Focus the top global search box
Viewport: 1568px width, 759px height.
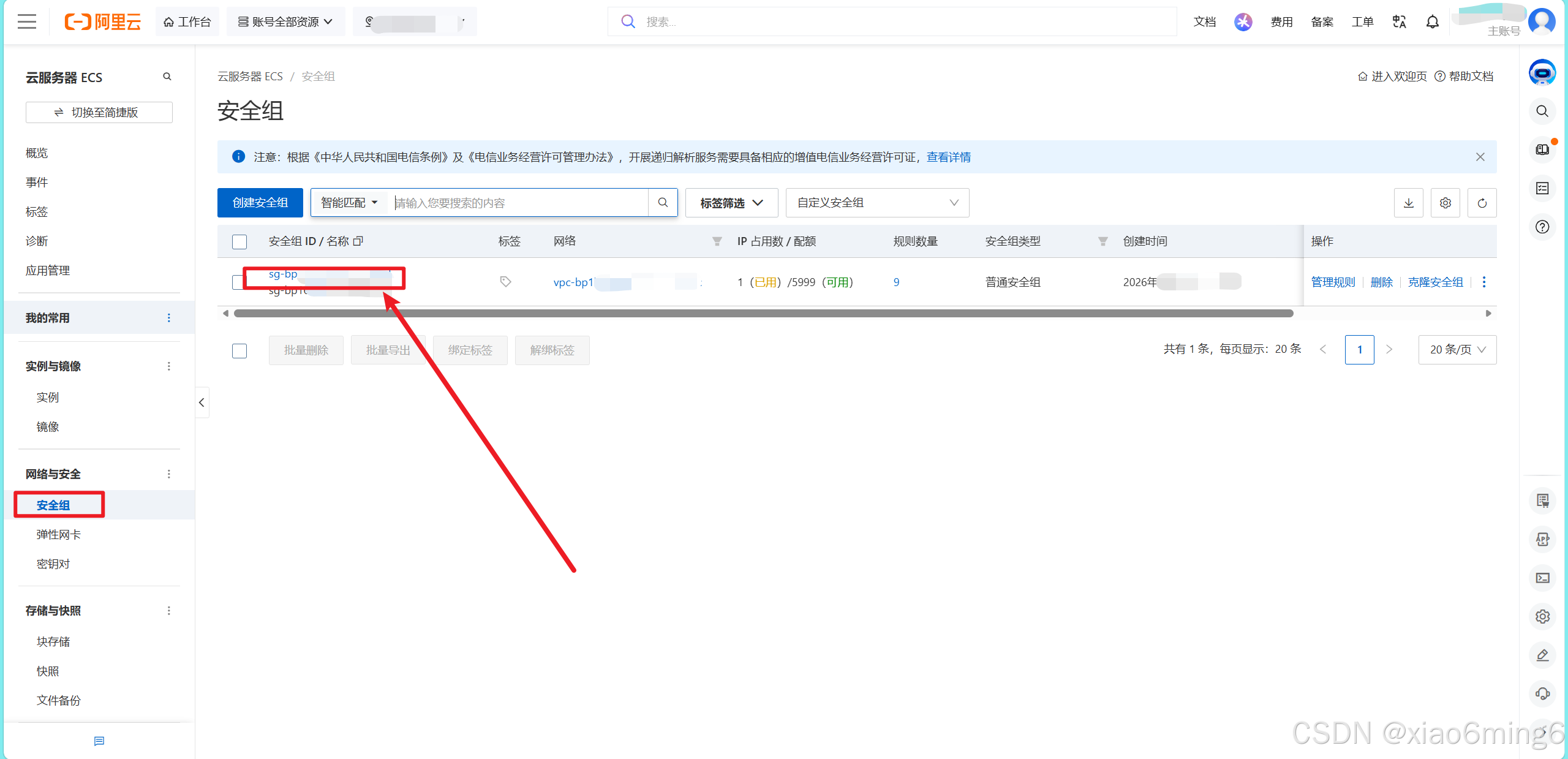[x=892, y=21]
